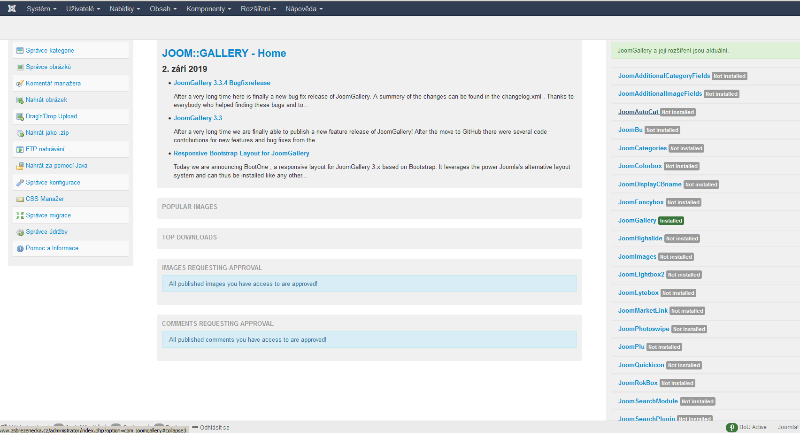800x433 pixels.
Task: Open the JoomLightbox2 extension link
Action: [641, 274]
